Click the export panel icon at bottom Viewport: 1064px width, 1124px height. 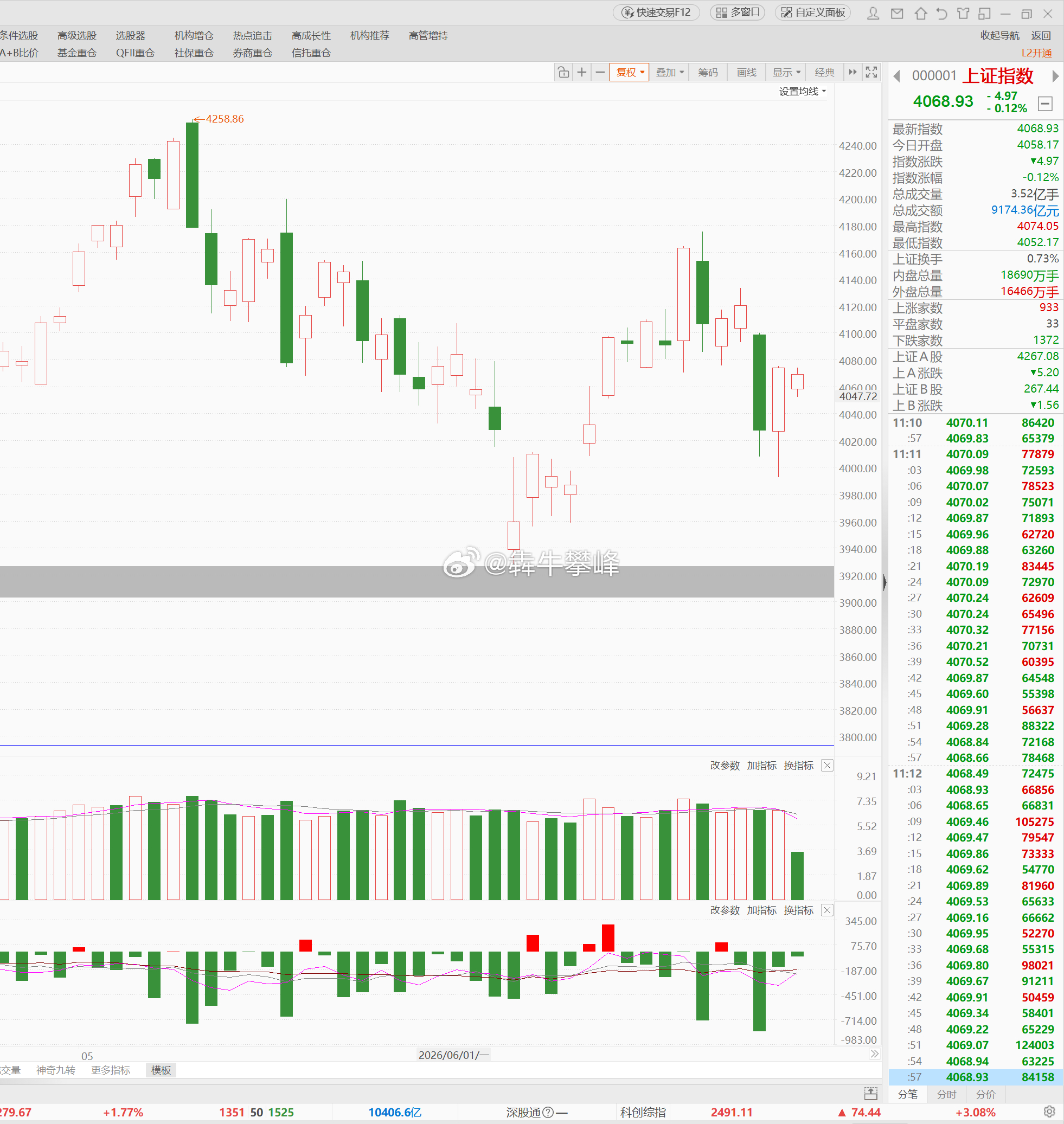tap(870, 1094)
